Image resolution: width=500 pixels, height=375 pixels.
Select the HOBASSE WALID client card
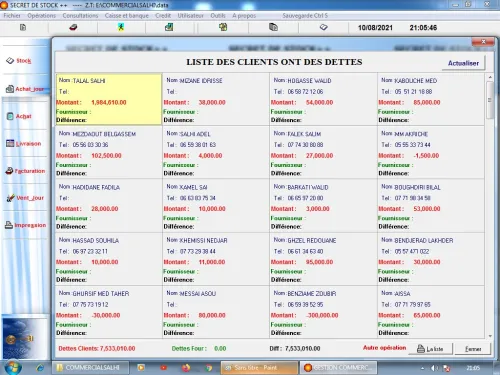point(323,99)
